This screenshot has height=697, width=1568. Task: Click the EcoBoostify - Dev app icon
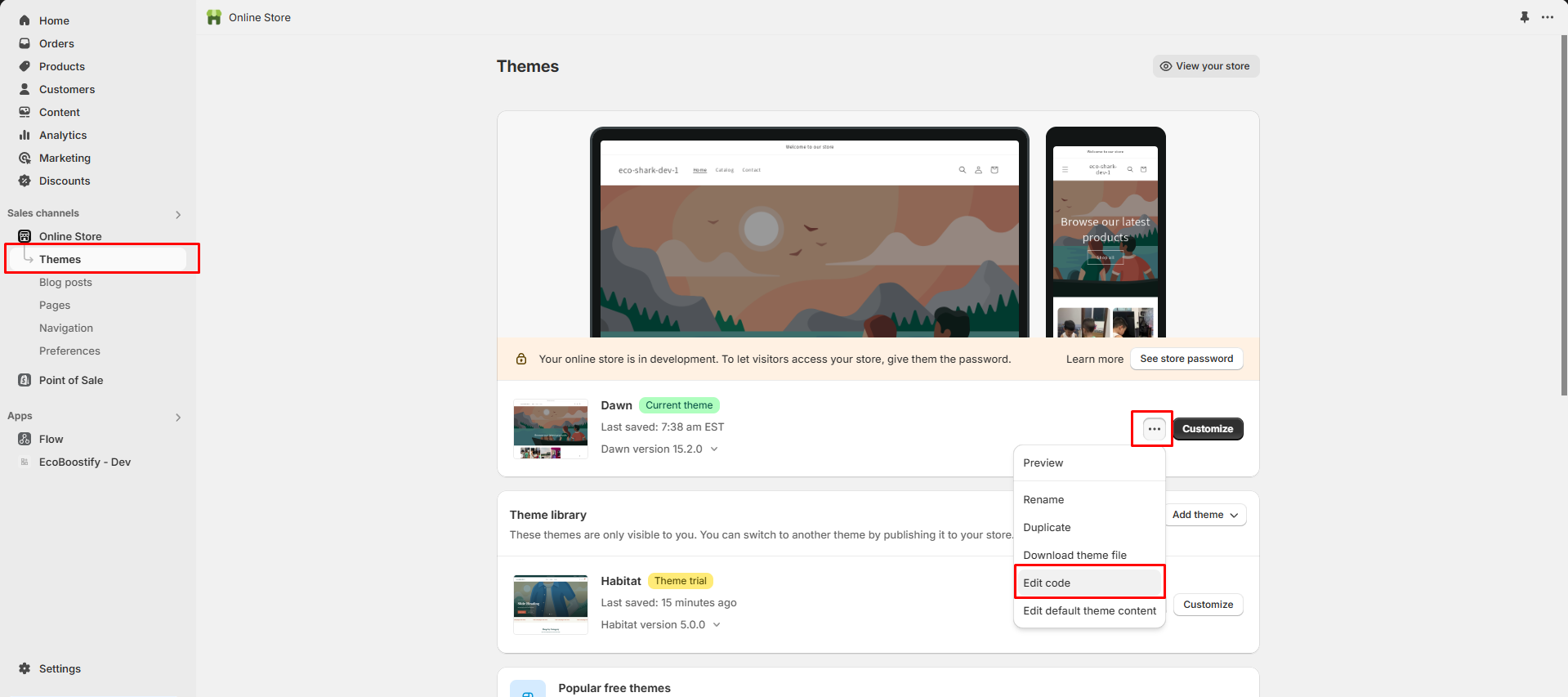click(25, 462)
